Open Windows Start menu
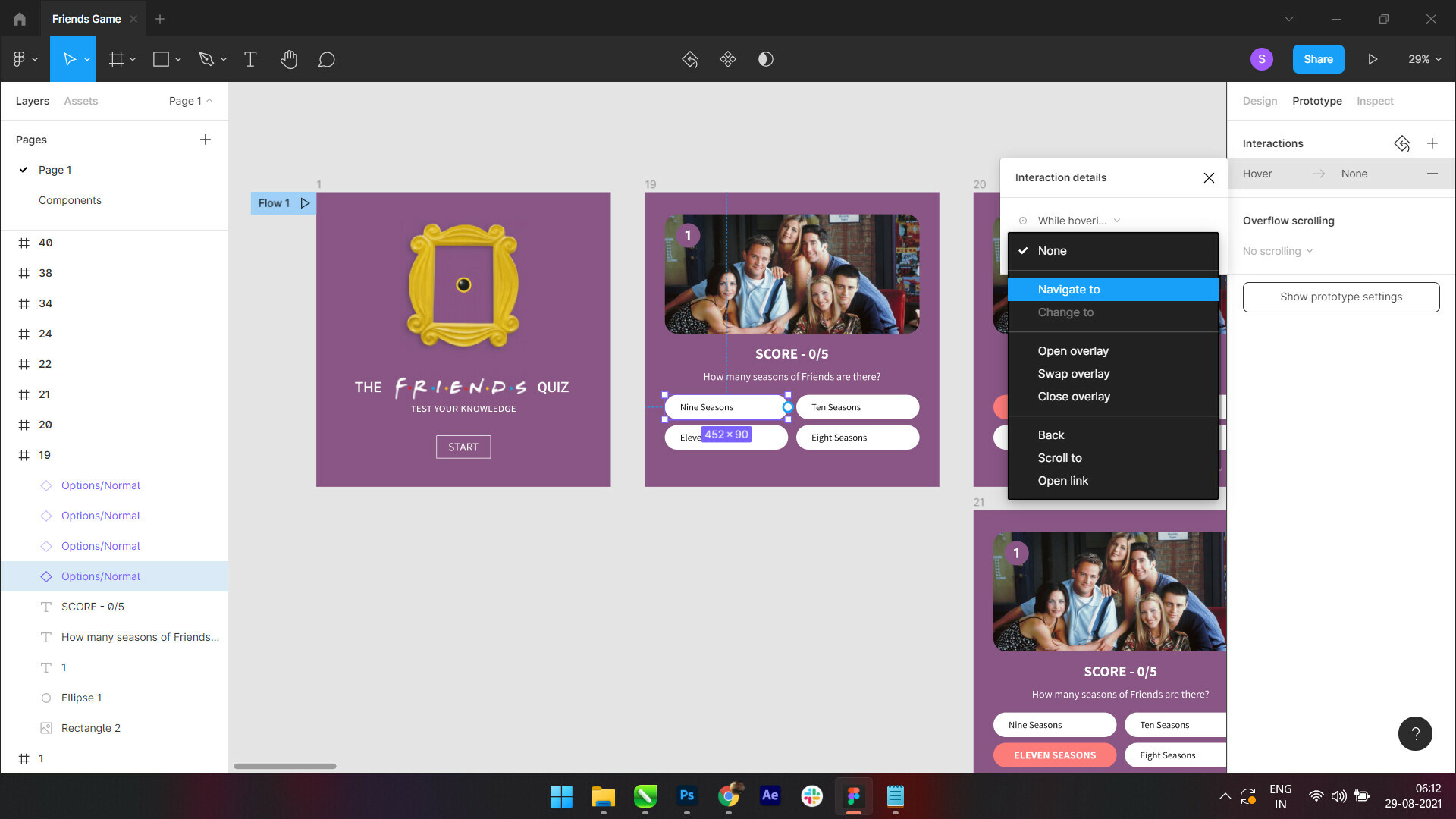1456x819 pixels. coord(561,796)
